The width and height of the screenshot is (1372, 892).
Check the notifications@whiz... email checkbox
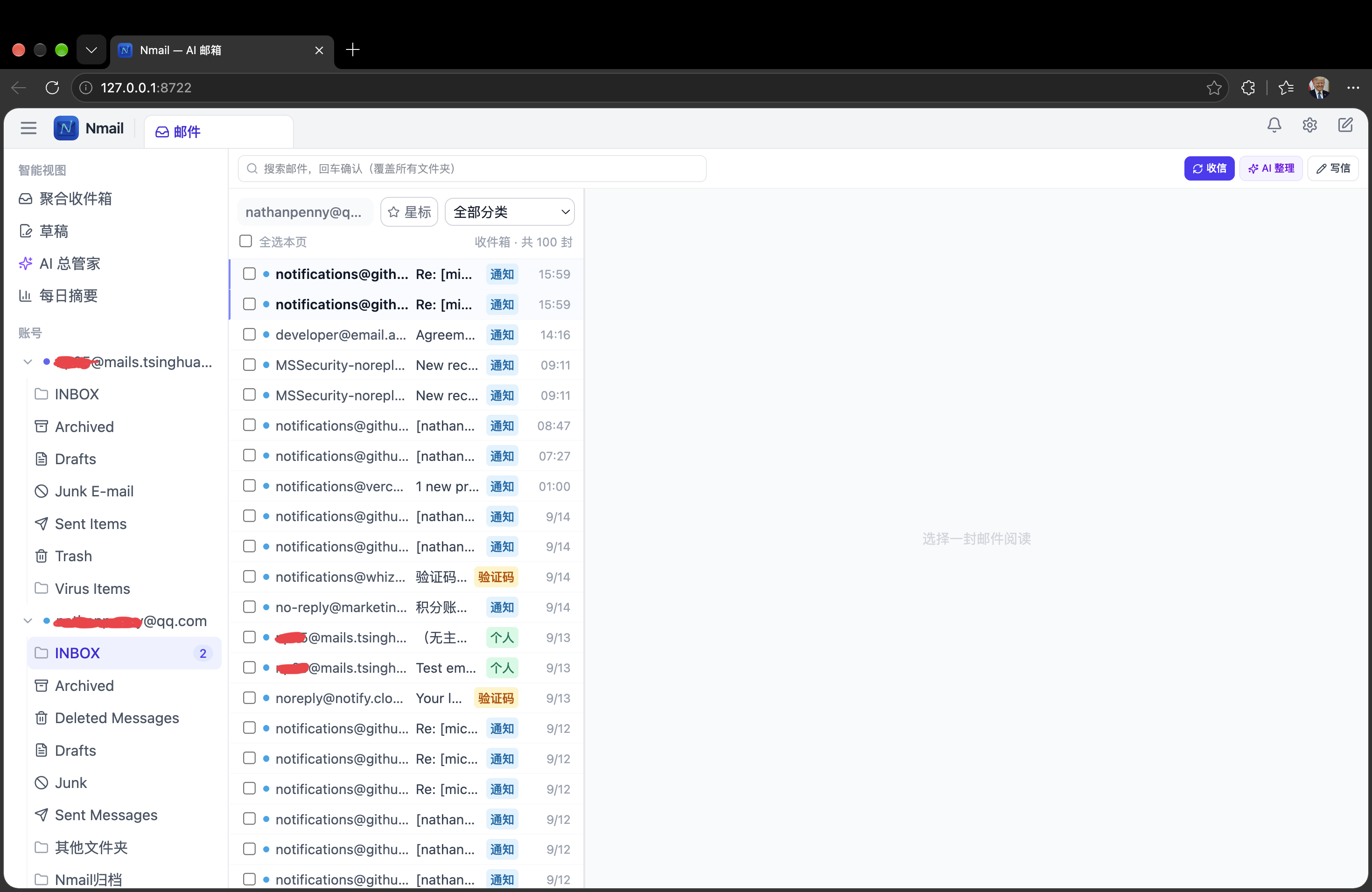(249, 576)
